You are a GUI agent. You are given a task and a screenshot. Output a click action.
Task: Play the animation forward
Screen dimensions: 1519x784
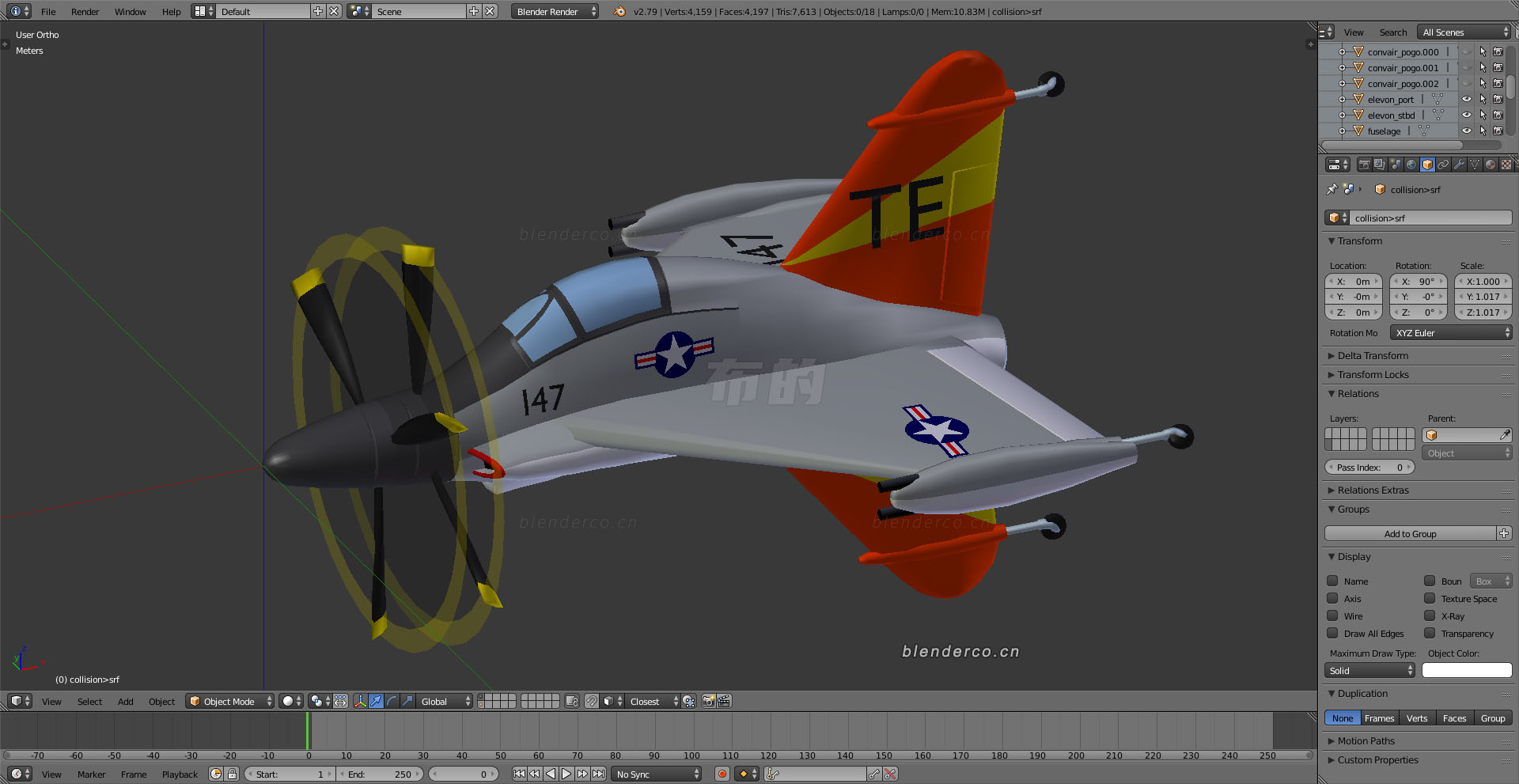(566, 774)
